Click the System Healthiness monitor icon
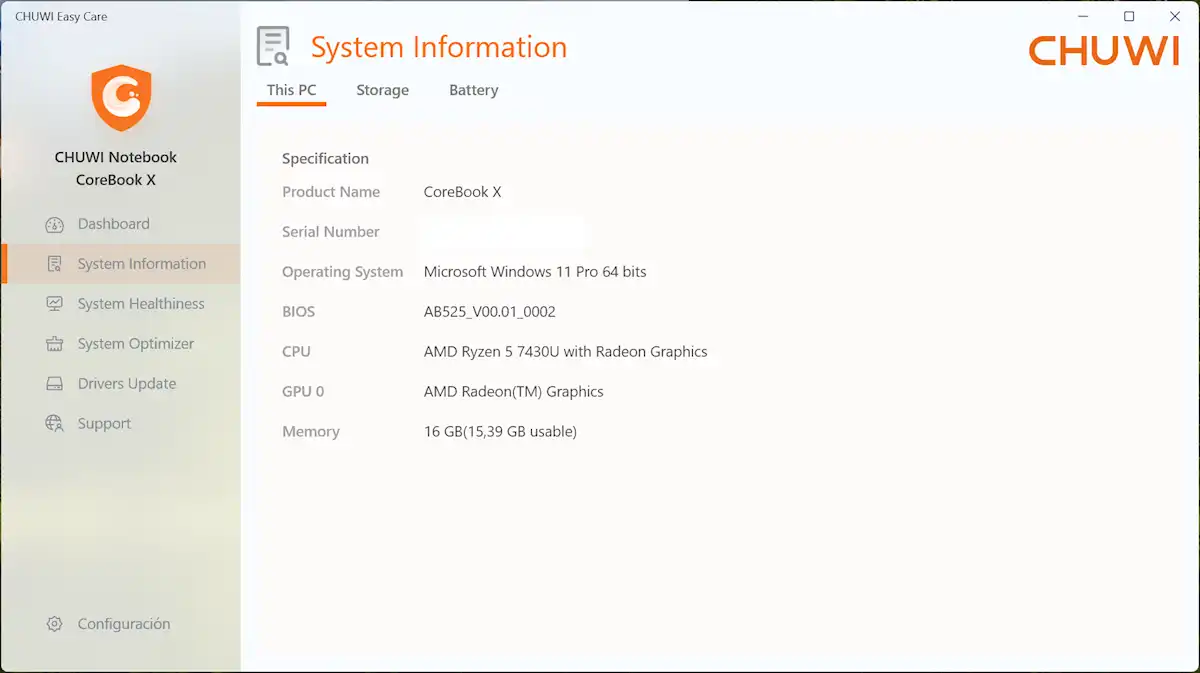 click(x=55, y=304)
